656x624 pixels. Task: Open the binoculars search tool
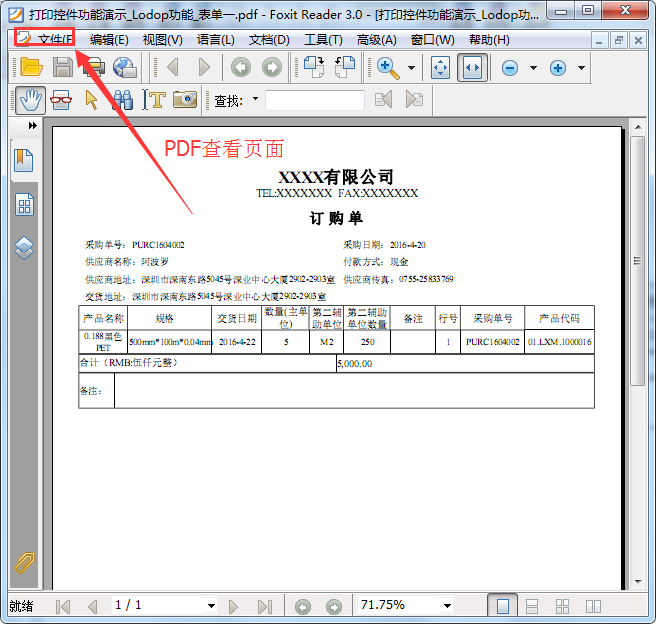coord(123,99)
